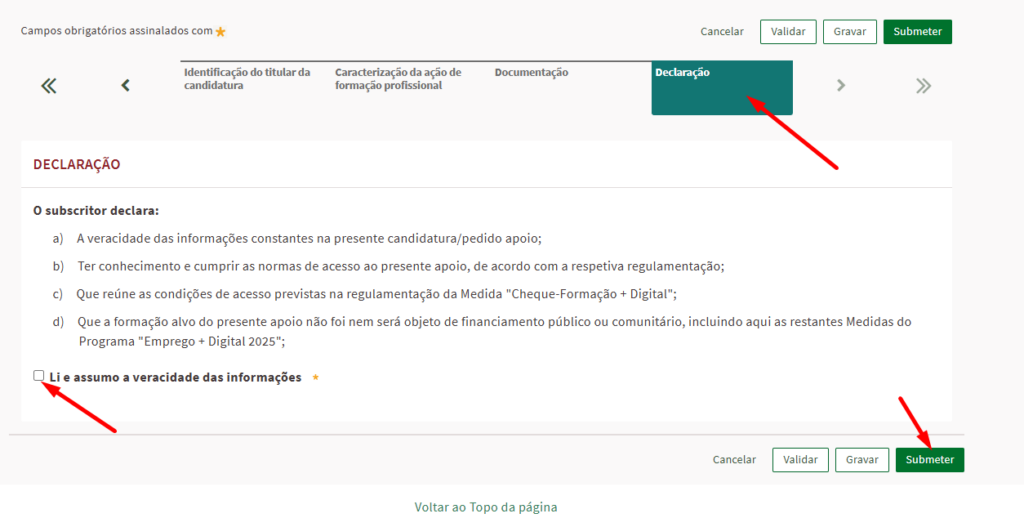This screenshot has height=518, width=1024.
Task: Skip to last step with double-right chevron
Action: (x=923, y=86)
